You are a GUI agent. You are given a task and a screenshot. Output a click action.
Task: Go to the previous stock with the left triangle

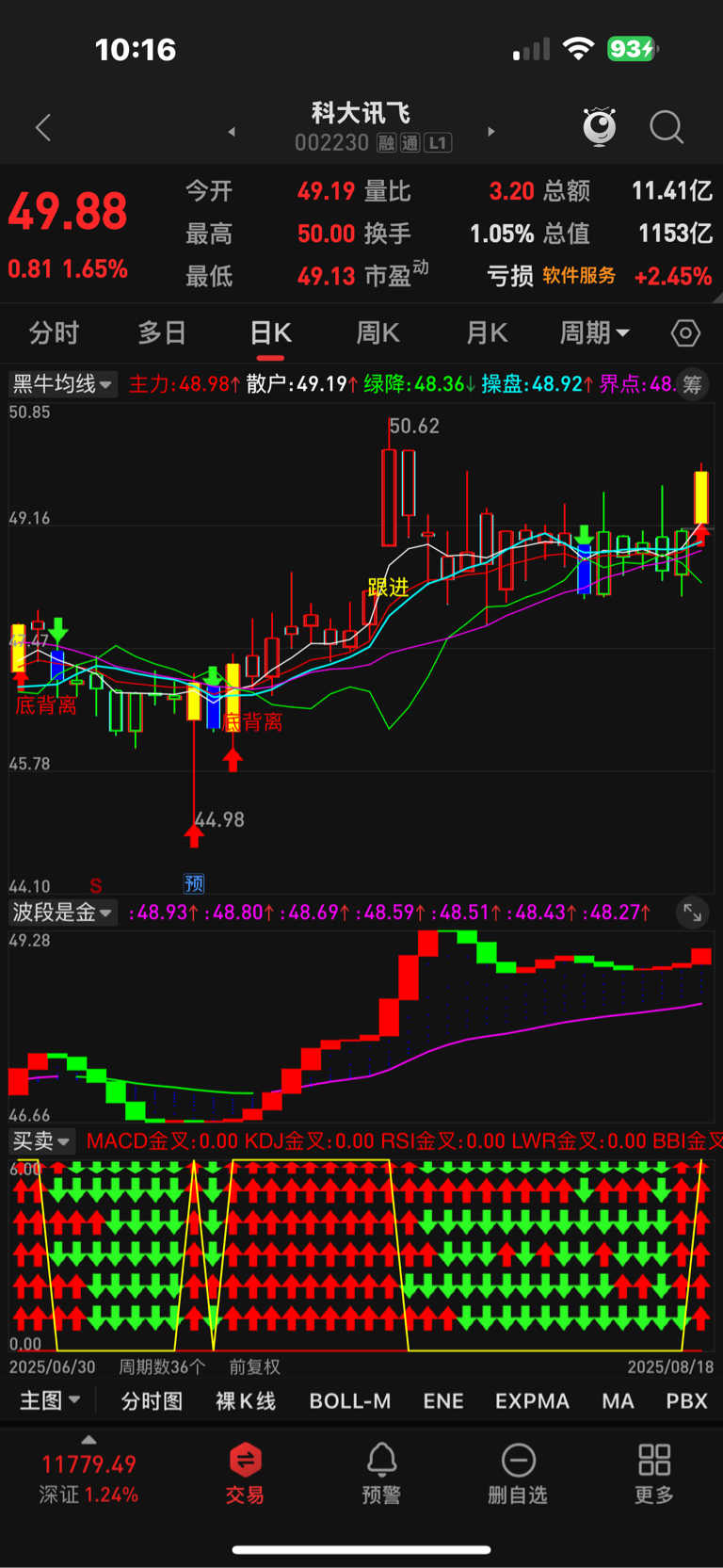232,132
